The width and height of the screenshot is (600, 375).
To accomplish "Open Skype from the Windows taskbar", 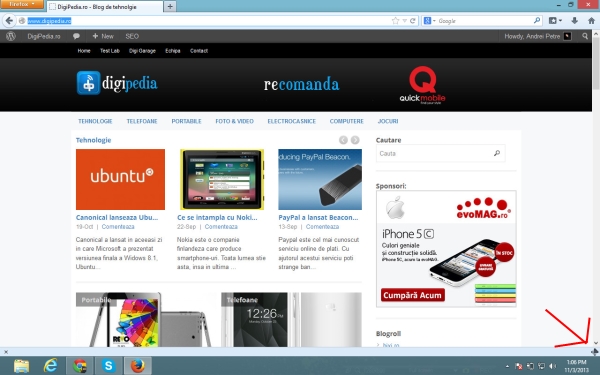I will pos(109,366).
